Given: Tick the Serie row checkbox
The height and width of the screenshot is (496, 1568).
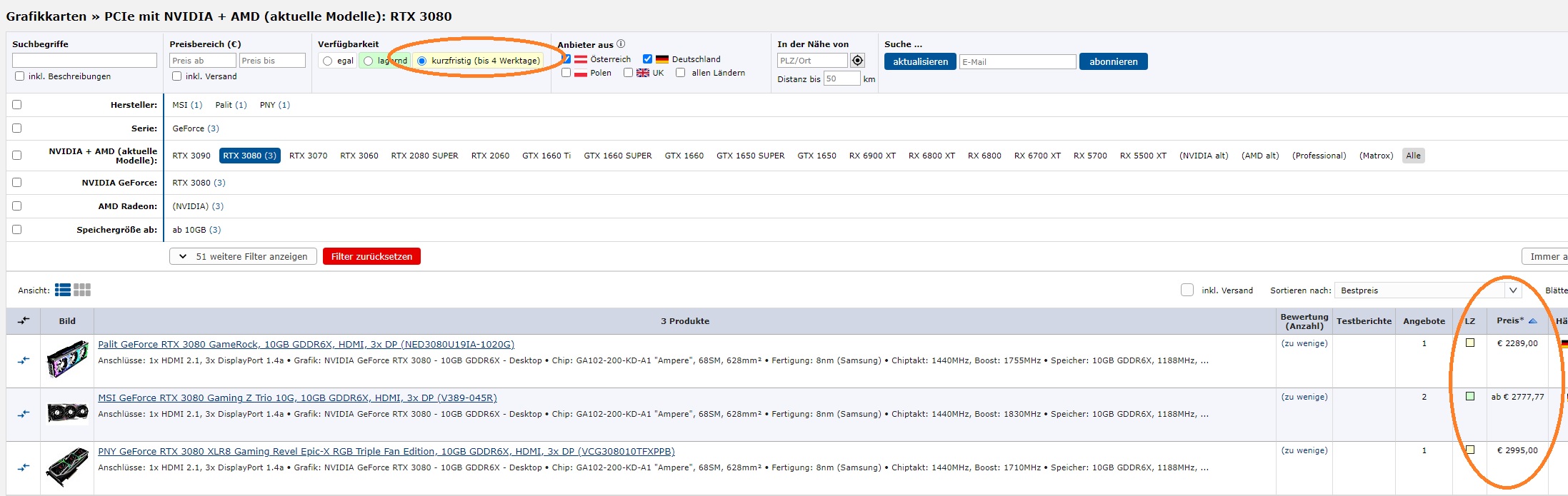Looking at the screenshot, I should (17, 128).
